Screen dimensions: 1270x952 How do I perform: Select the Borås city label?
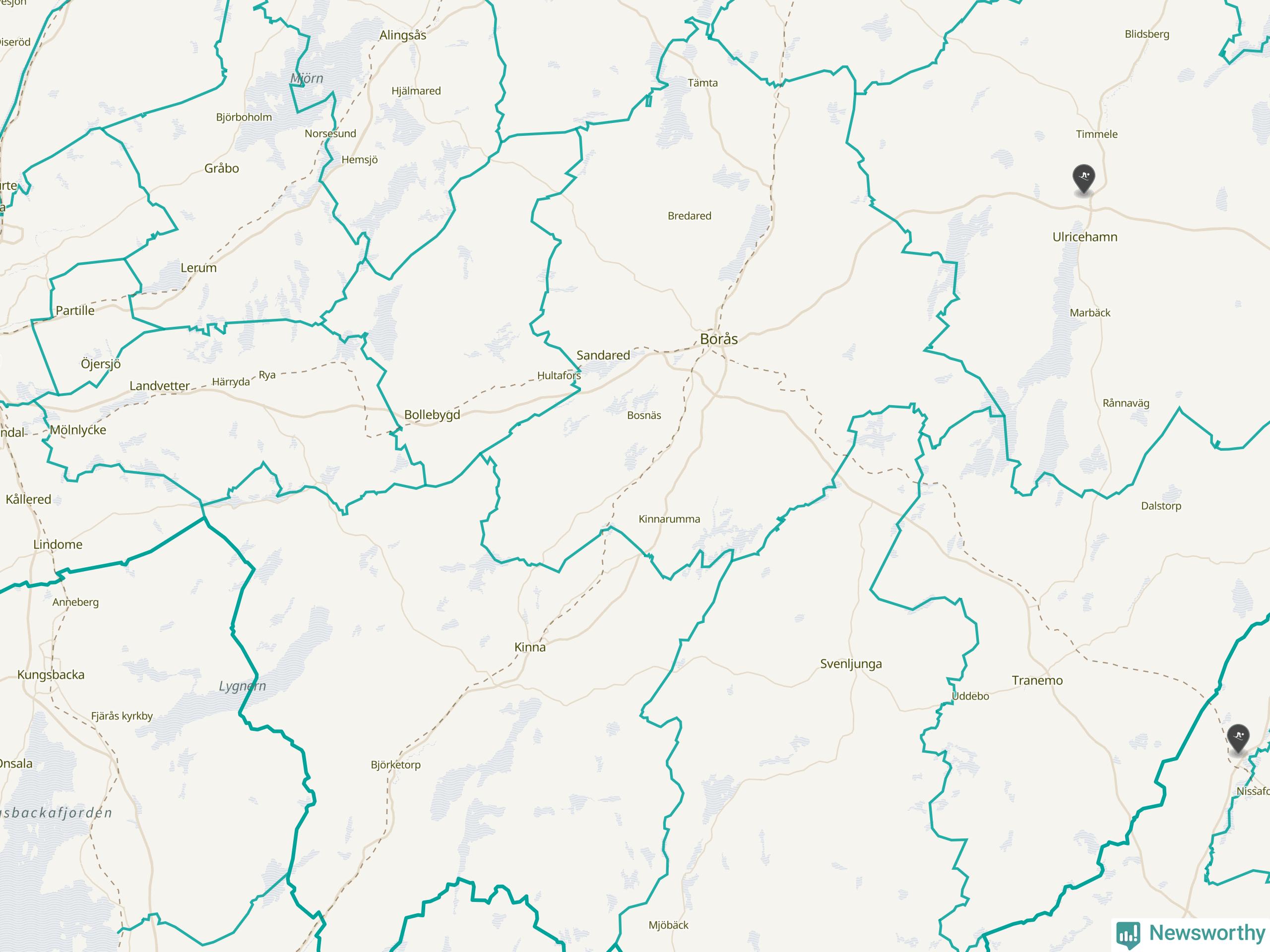[719, 339]
